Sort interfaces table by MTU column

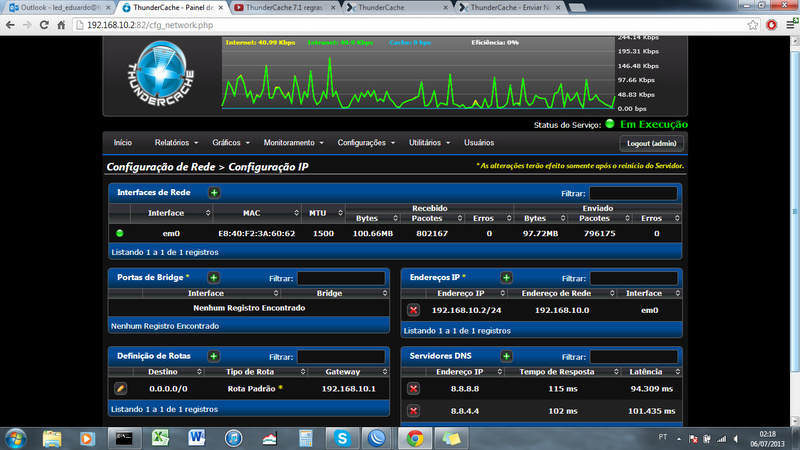point(323,213)
